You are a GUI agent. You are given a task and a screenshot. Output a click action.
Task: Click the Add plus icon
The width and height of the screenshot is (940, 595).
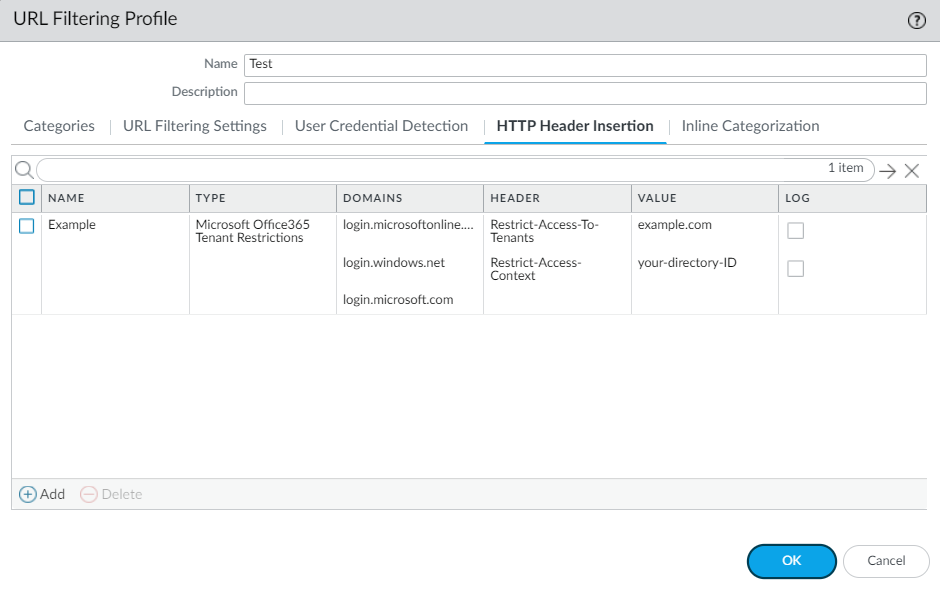(x=28, y=494)
